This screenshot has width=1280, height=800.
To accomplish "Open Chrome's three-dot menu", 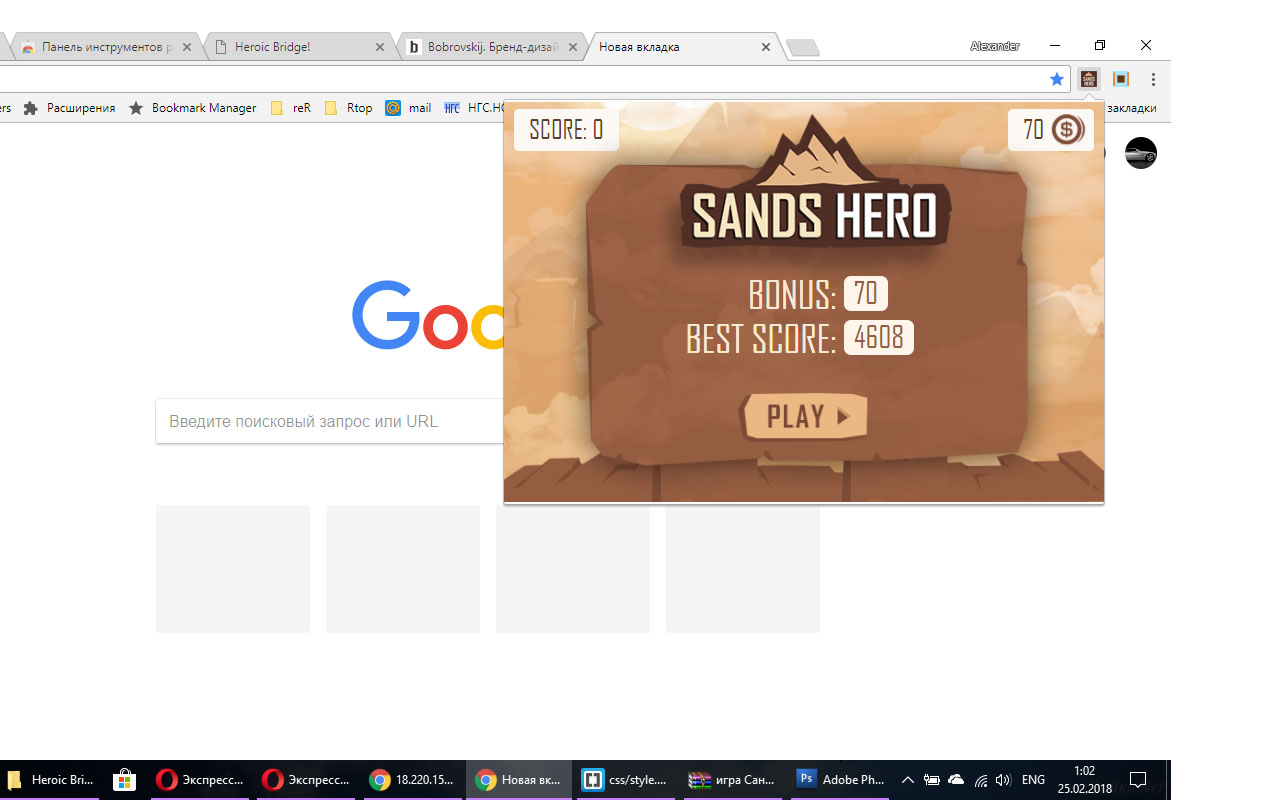I will pos(1153,79).
